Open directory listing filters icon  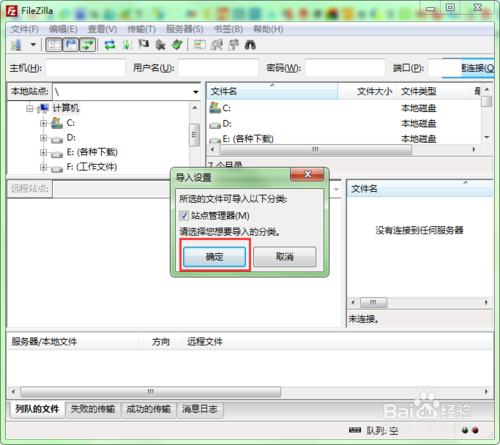tap(200, 45)
